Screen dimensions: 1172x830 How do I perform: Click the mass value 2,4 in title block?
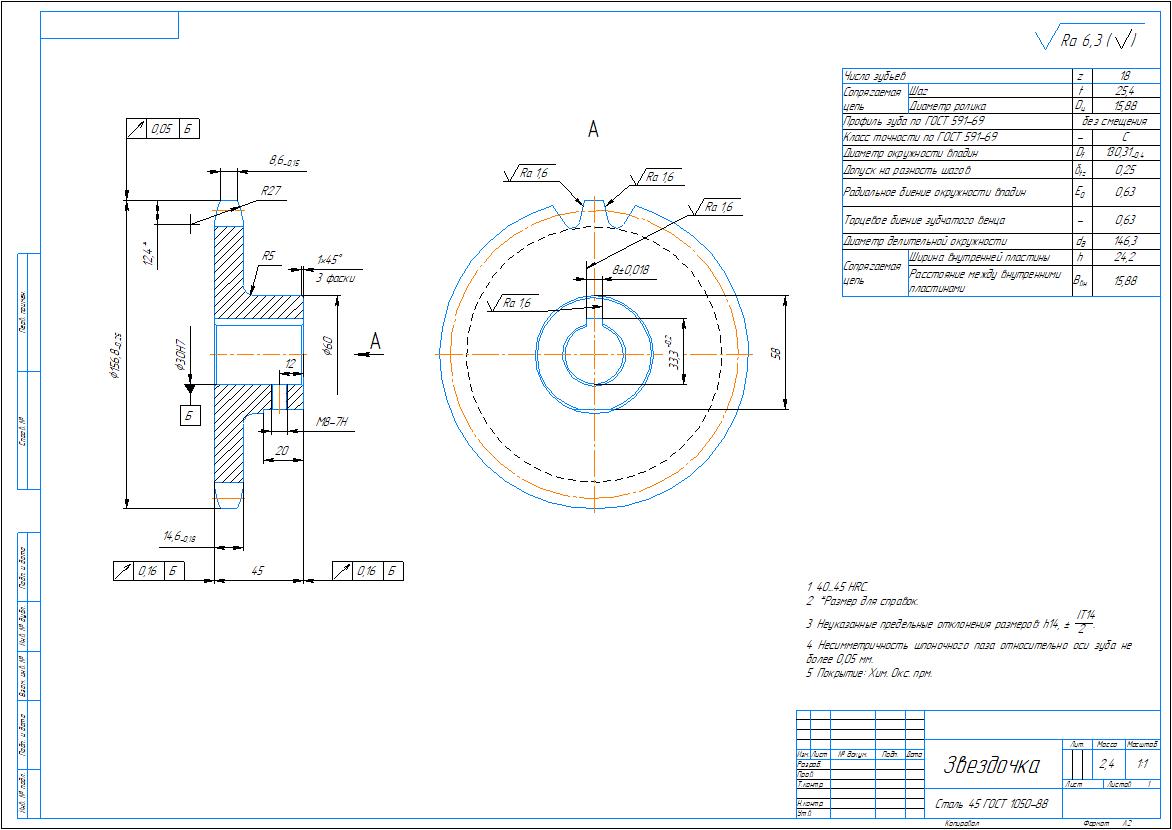pos(1106,764)
